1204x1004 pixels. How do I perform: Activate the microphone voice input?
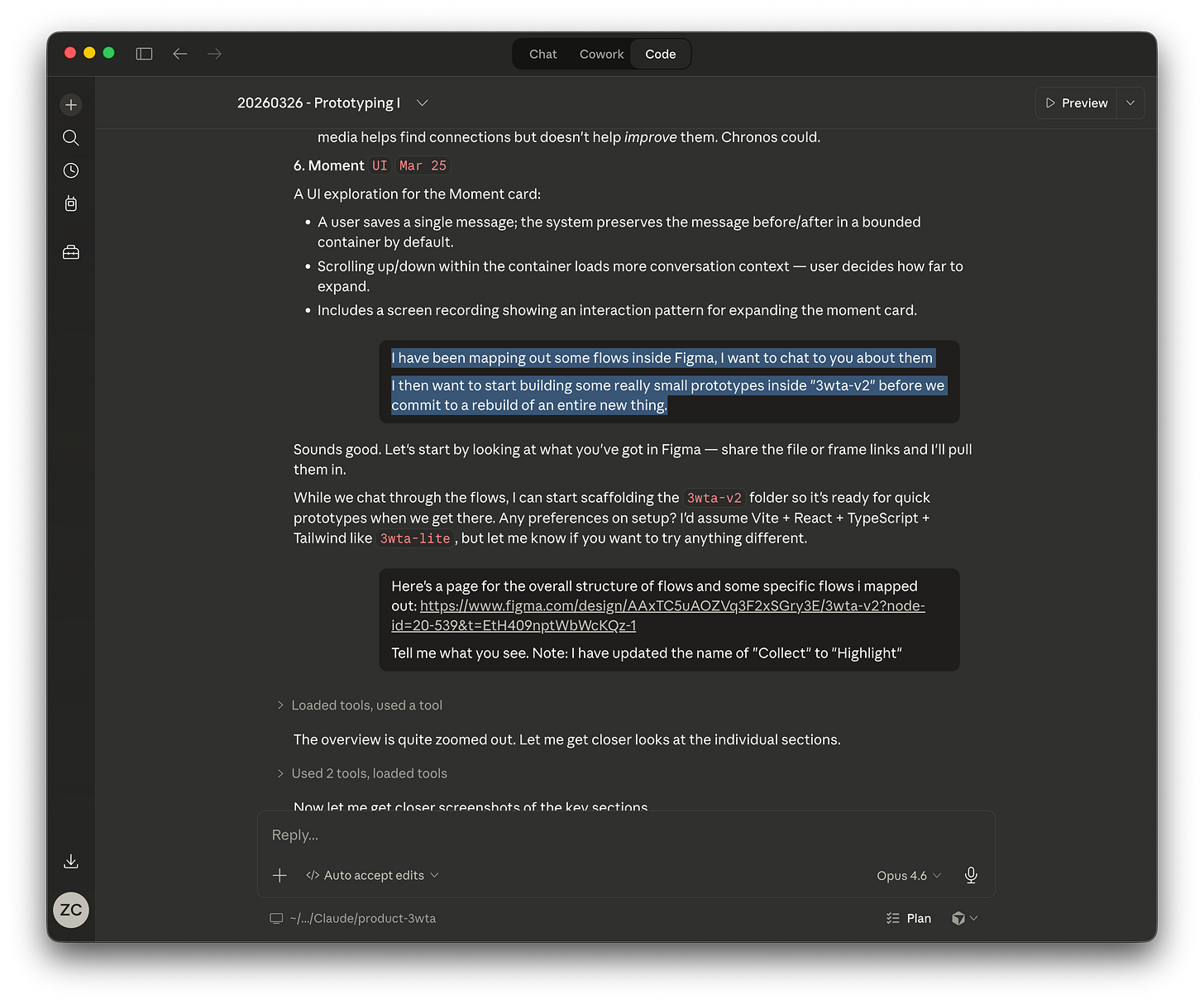coord(971,875)
